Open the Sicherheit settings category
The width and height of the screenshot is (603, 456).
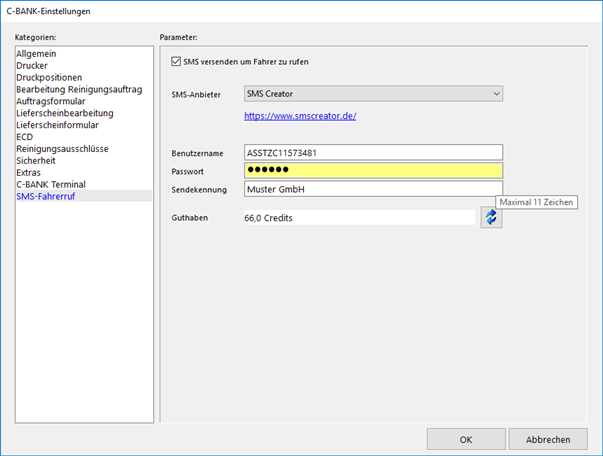37,161
